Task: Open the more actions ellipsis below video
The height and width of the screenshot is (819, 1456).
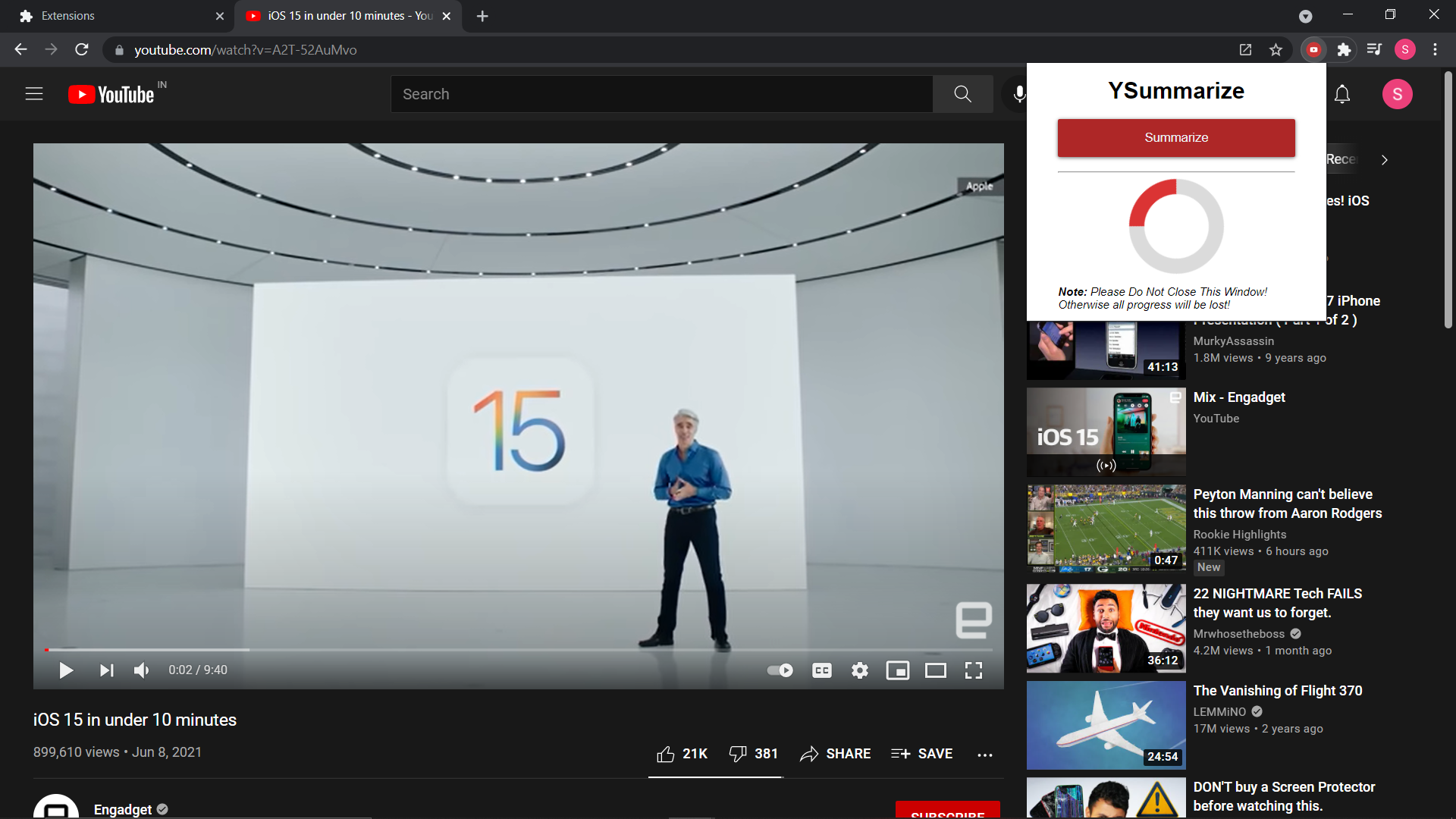Action: 984,755
